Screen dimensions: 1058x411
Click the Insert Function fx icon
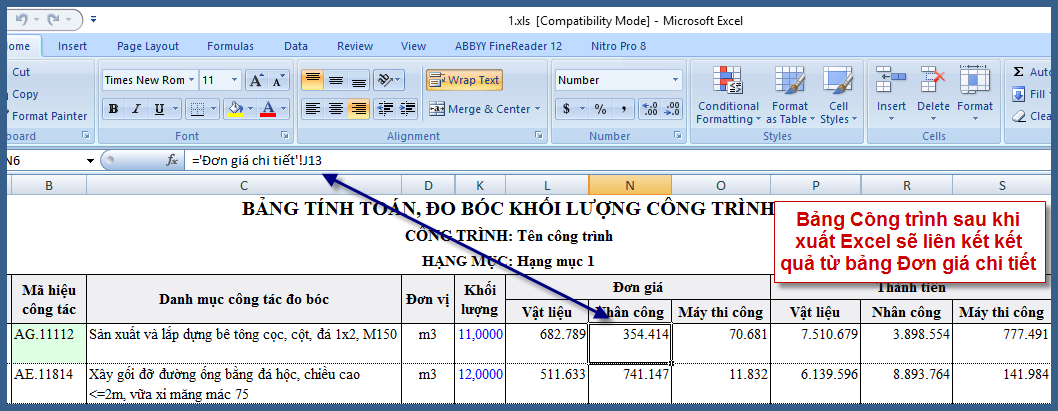point(172,160)
